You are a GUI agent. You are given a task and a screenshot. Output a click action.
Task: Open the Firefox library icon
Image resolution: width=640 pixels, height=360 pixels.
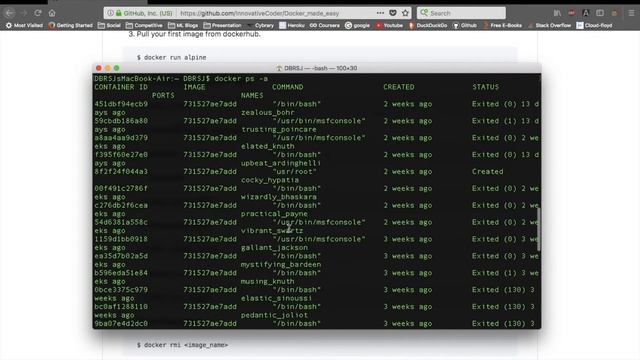pos(557,13)
